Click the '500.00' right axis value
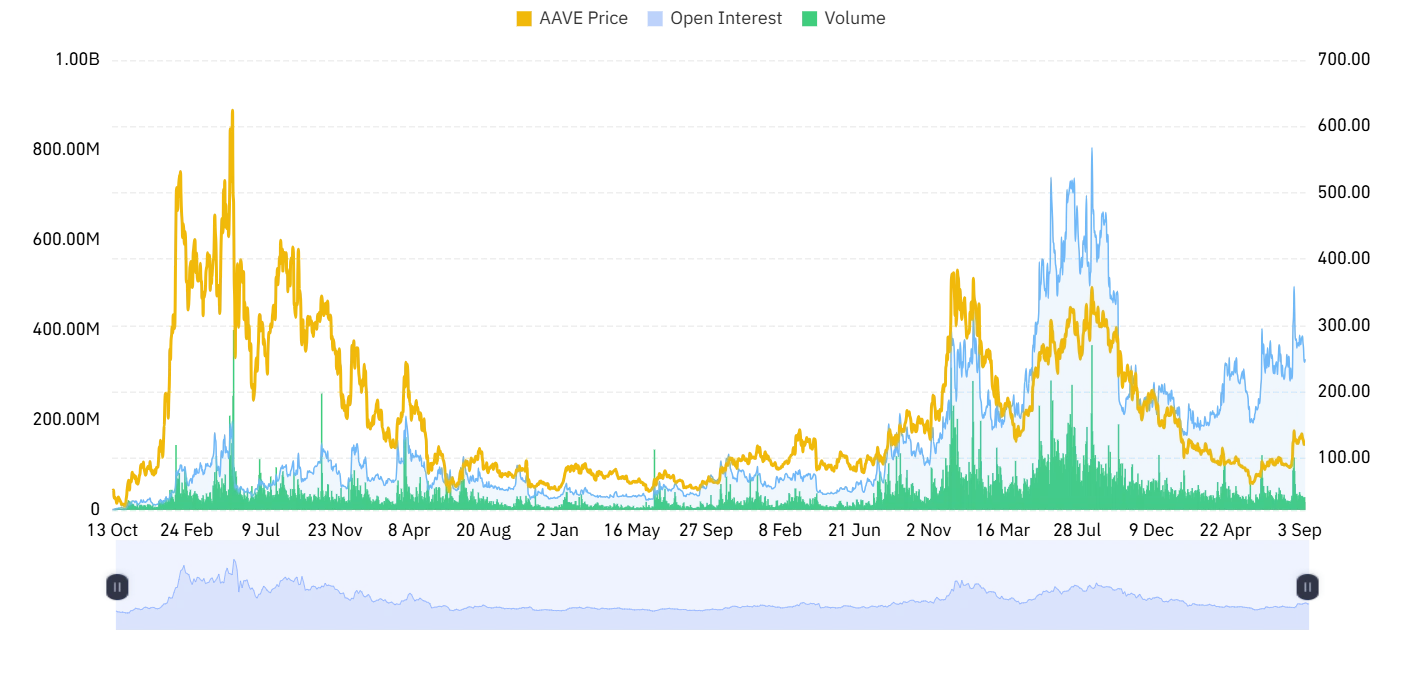 pyautogui.click(x=1344, y=192)
